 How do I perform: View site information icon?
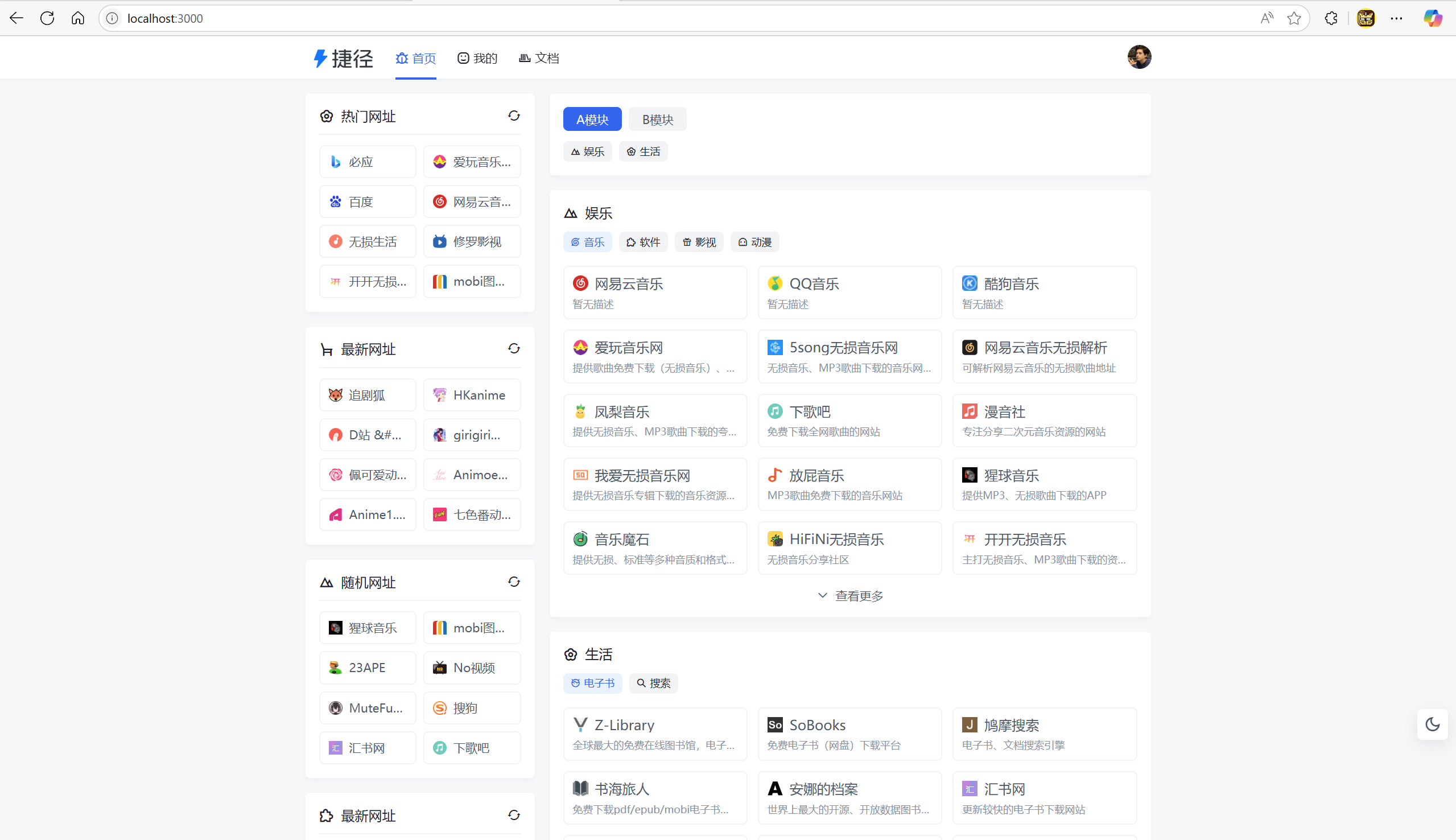[113, 18]
